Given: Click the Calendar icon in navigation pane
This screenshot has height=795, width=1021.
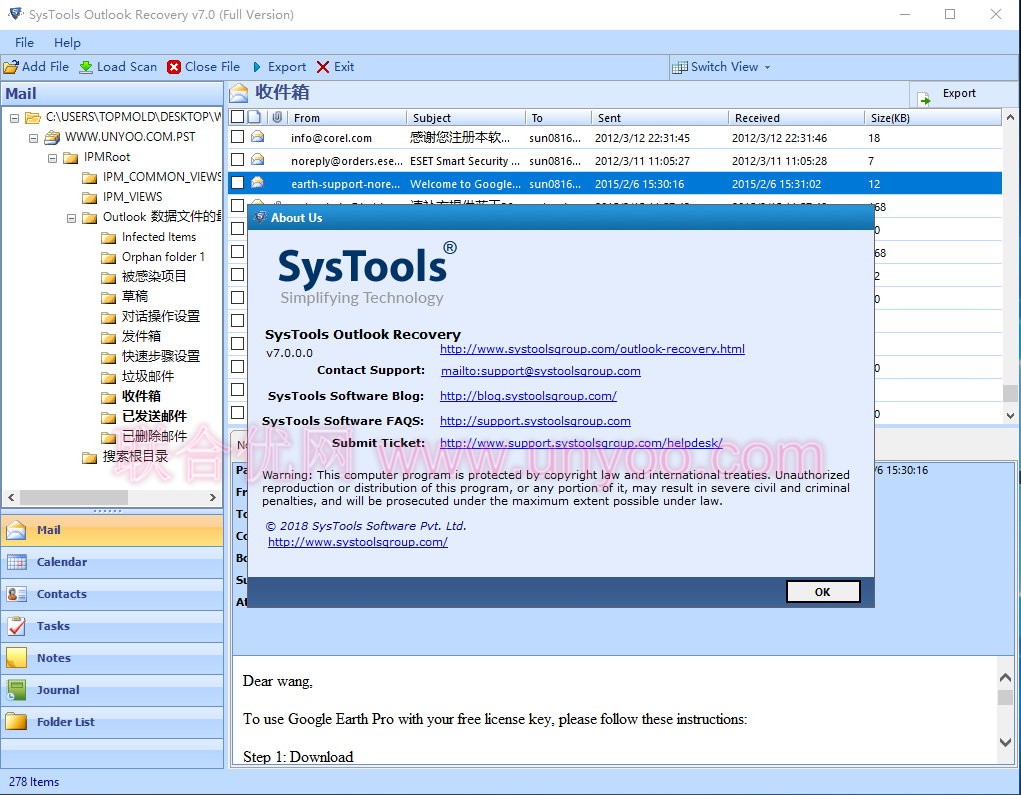Looking at the screenshot, I should click(16, 562).
